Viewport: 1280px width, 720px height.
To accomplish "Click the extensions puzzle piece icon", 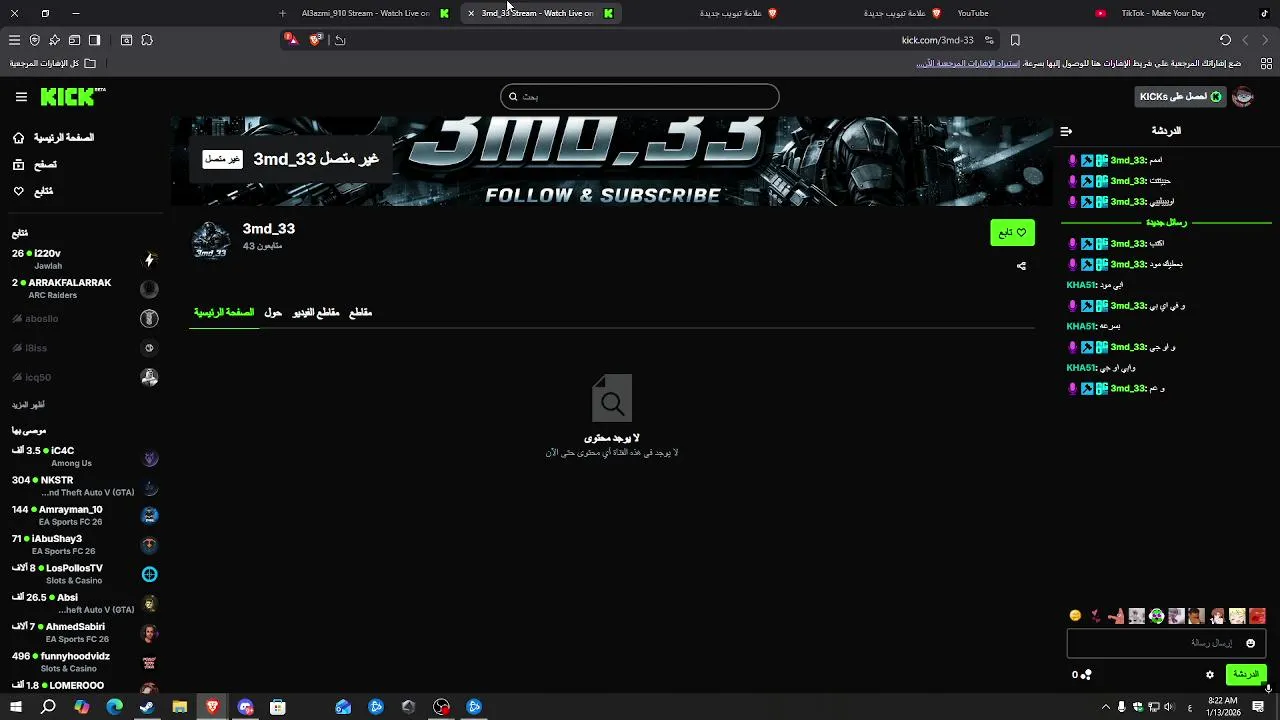I will coord(147,40).
